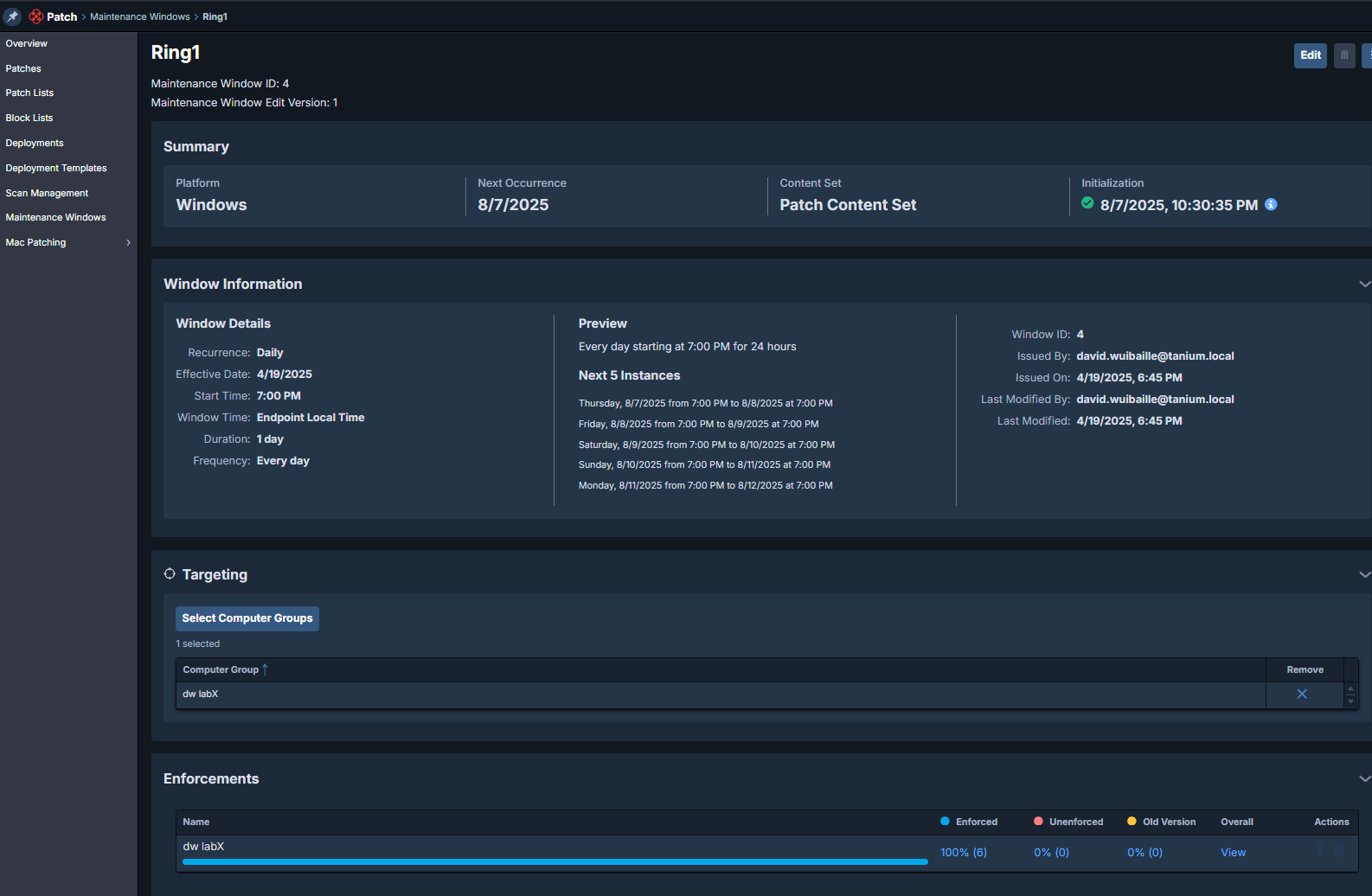Remove dw labX with the X icon

[x=1301, y=694]
